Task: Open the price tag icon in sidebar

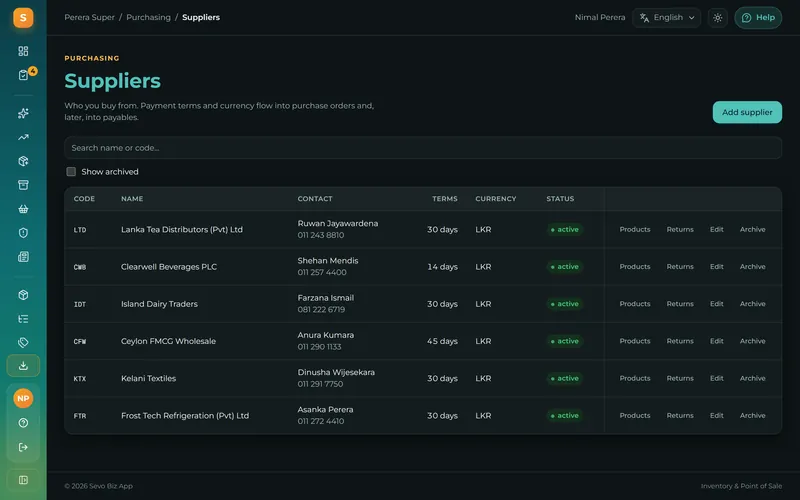Action: coord(23,342)
